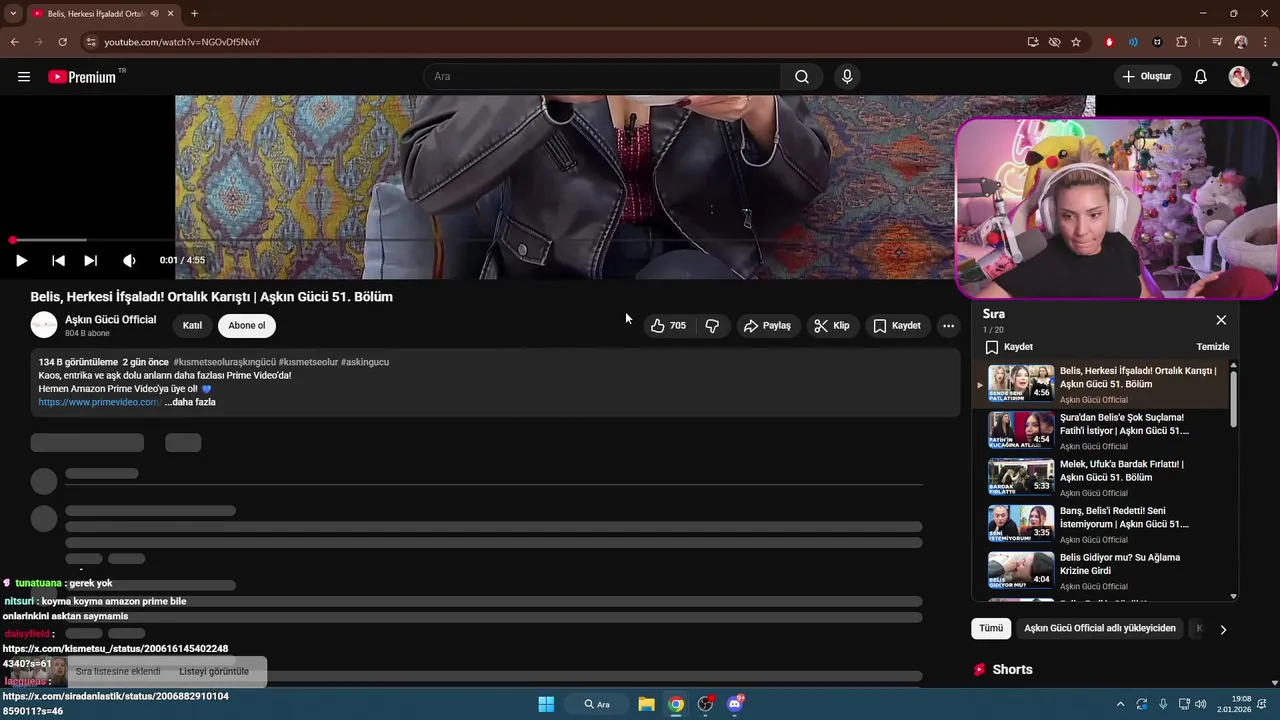Share the video via Paylaş
This screenshot has height=720, width=1280.
767,326
